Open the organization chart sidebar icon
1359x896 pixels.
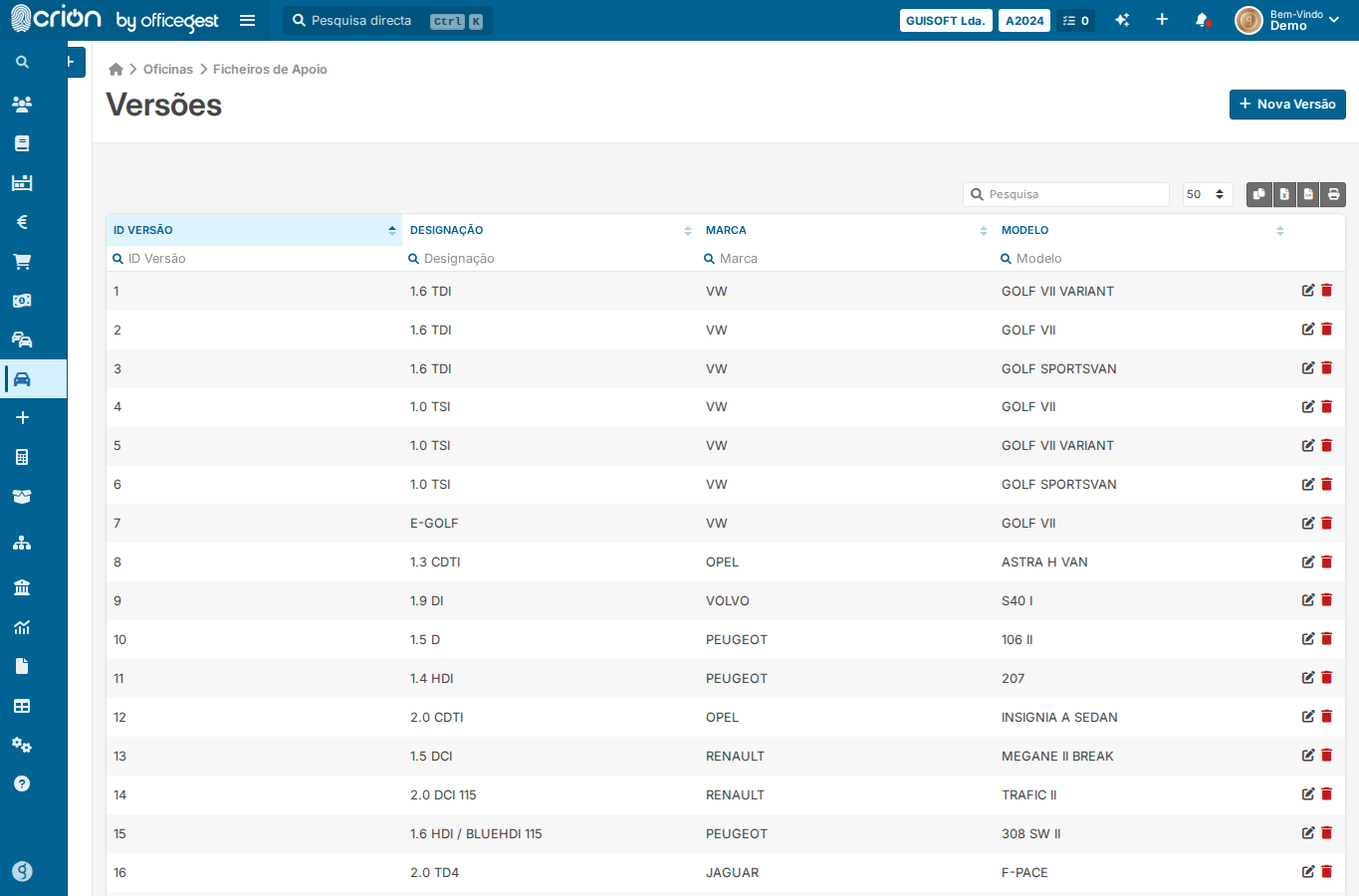pyautogui.click(x=22, y=543)
